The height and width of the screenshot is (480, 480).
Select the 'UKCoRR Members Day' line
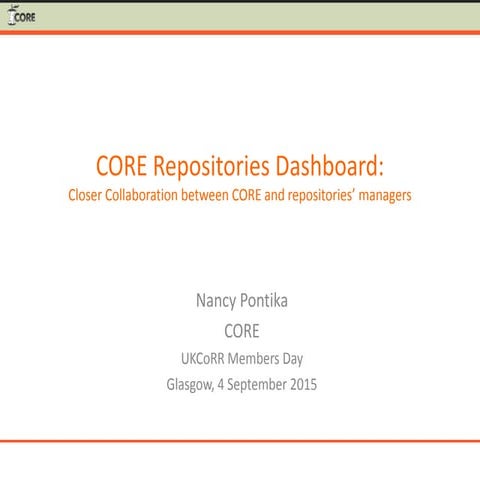[242, 359]
